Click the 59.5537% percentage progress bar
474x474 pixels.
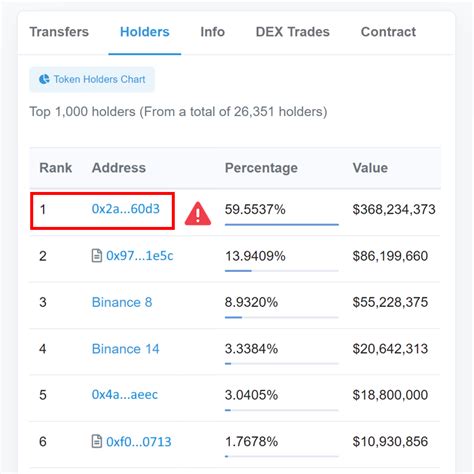(282, 225)
